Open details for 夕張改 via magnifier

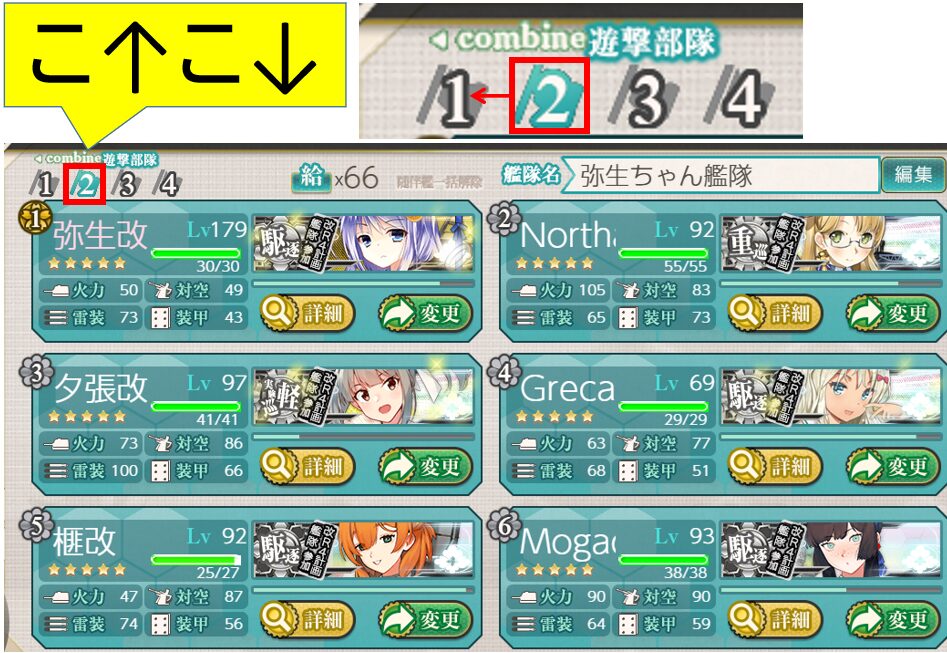pyautogui.click(x=307, y=466)
